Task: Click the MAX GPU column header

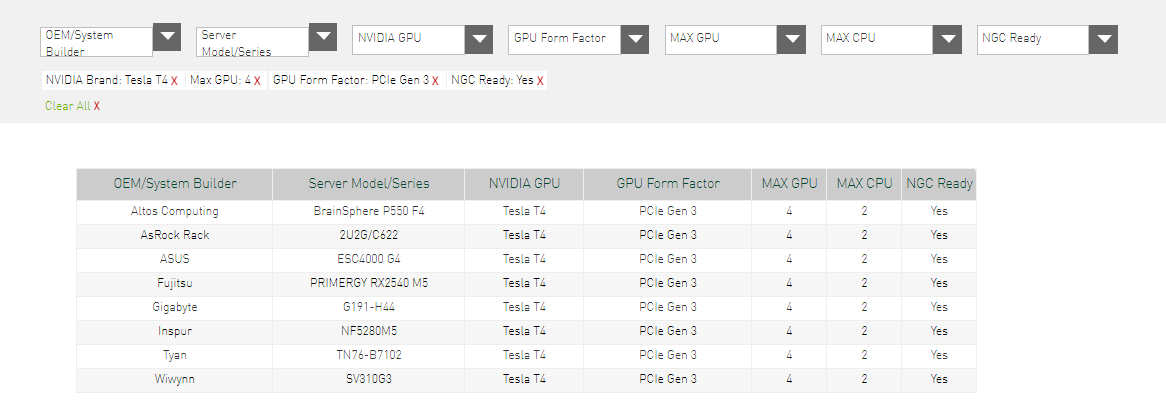Action: (789, 184)
